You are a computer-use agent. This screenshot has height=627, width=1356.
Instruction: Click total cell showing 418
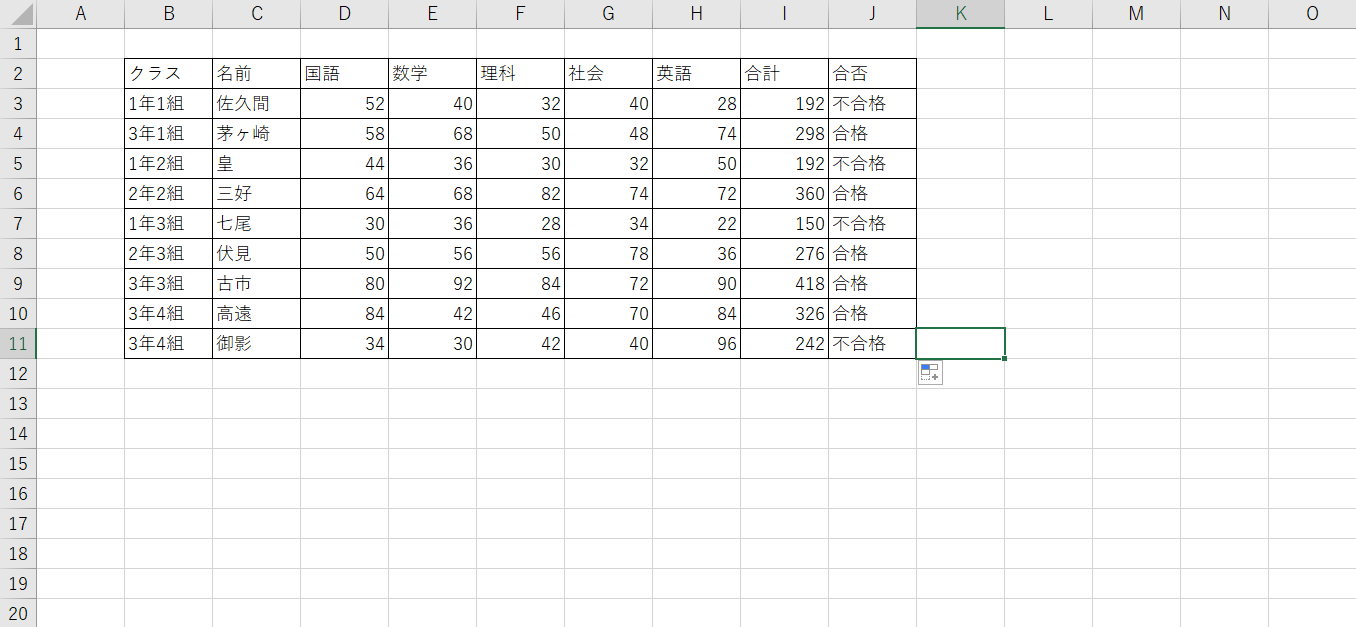point(785,284)
